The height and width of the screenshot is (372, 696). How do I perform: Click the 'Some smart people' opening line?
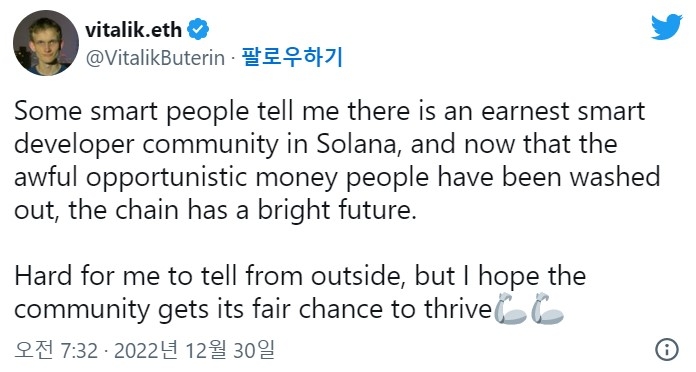tap(329, 111)
